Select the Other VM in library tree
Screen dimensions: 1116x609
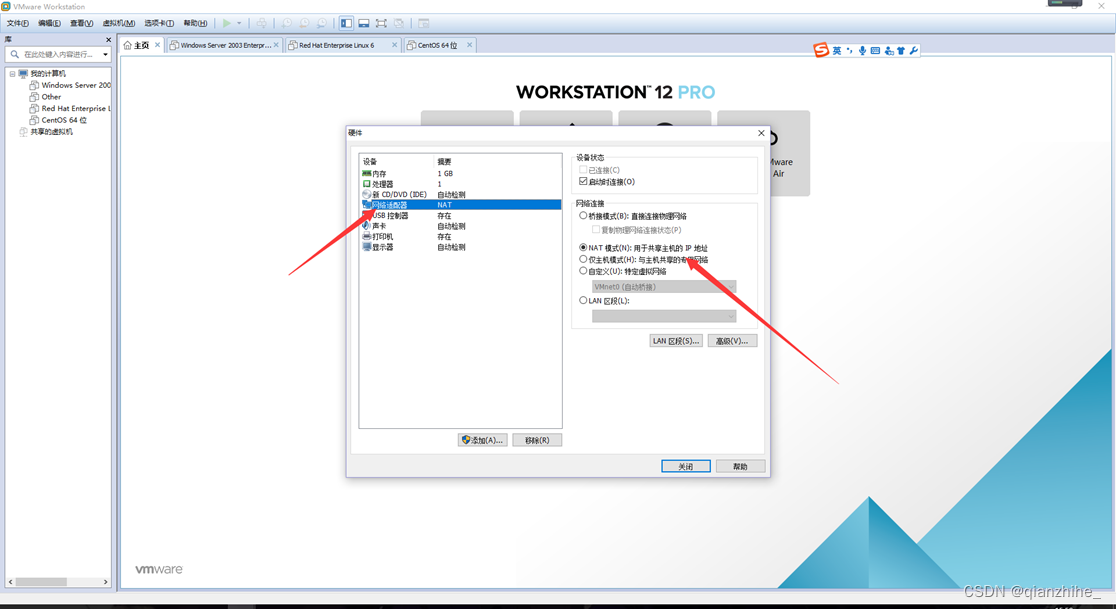[46, 97]
